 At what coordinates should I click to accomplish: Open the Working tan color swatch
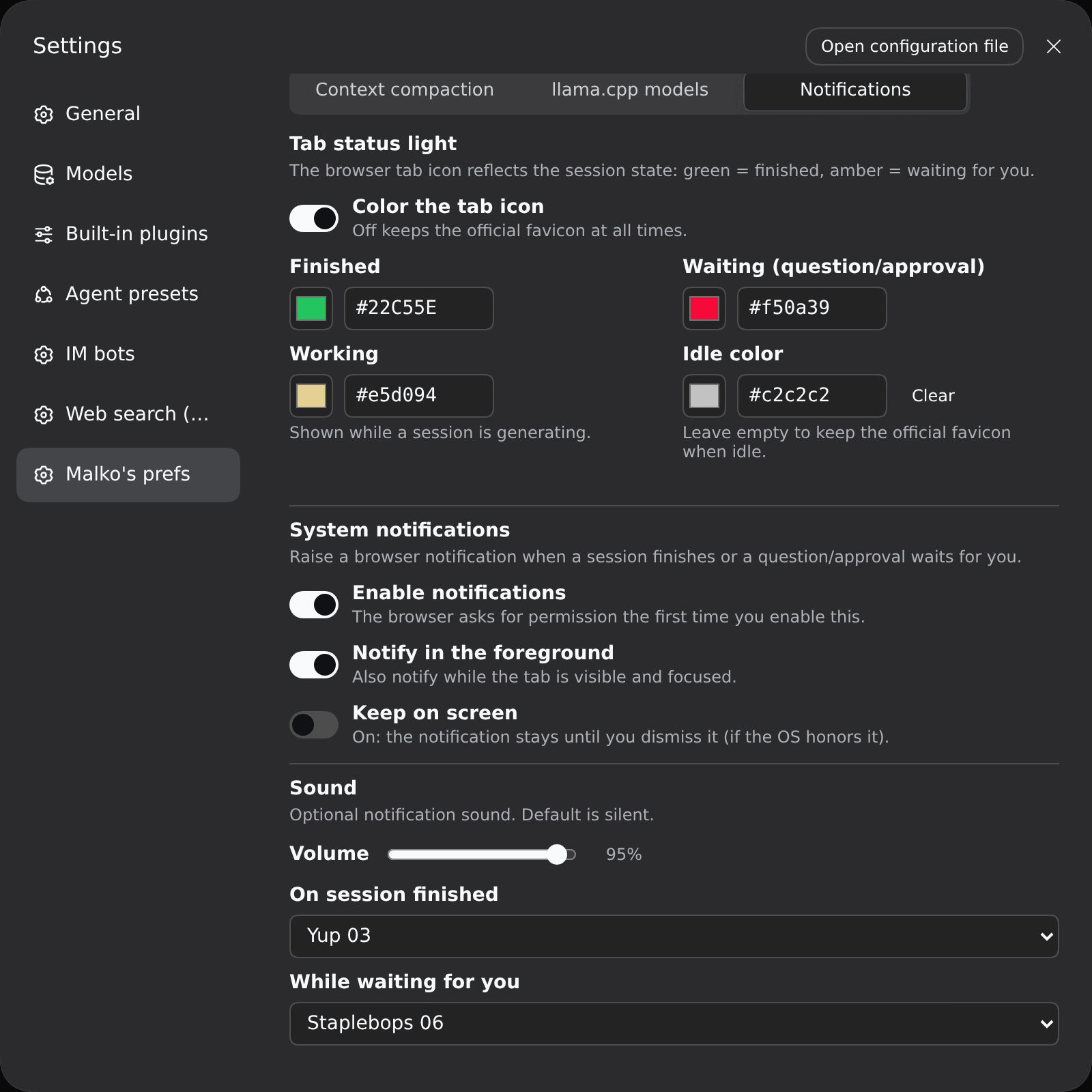pos(311,396)
